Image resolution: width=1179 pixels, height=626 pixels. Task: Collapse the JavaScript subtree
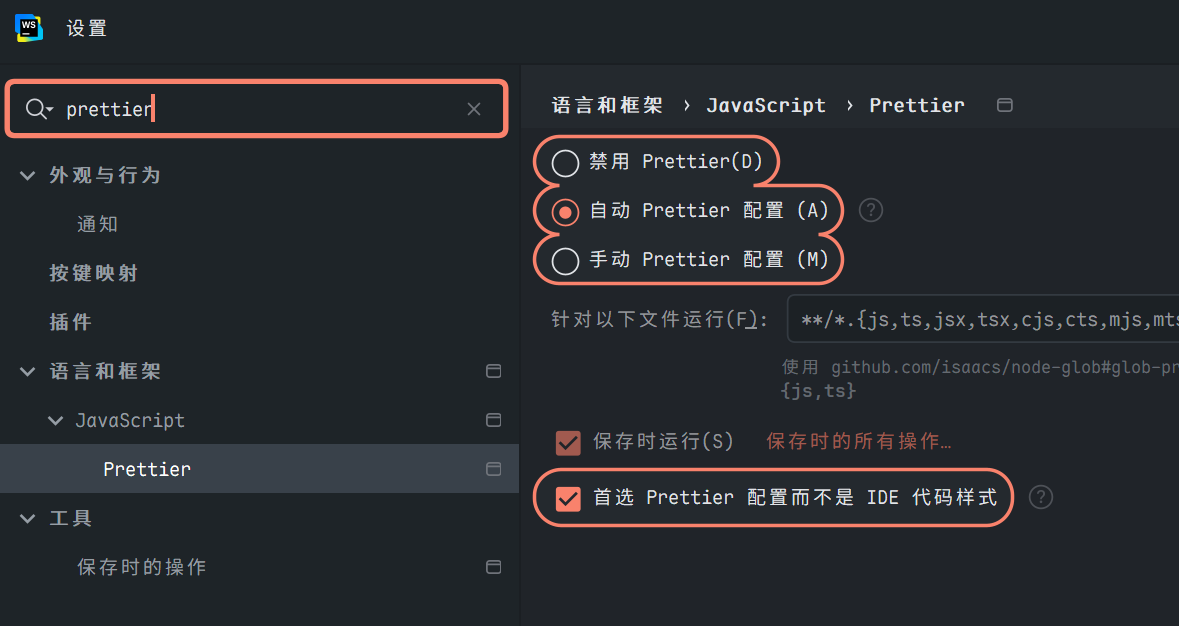tap(55, 420)
